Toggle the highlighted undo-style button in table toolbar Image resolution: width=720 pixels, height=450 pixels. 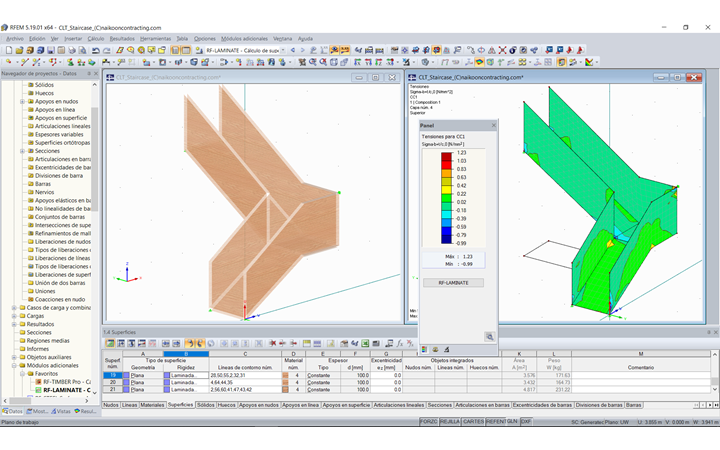[190, 343]
